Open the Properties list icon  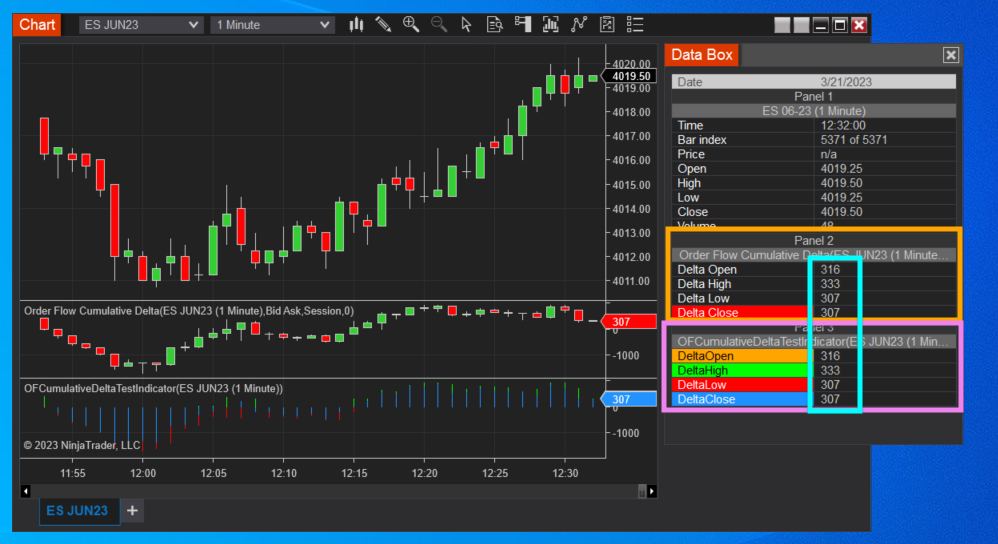(x=635, y=25)
